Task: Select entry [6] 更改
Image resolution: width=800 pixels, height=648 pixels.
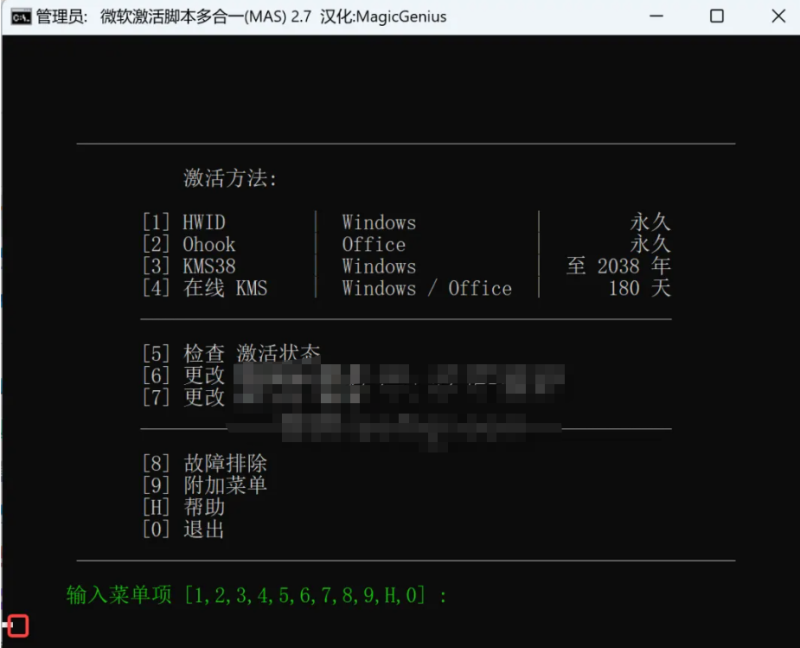Action: (184, 376)
